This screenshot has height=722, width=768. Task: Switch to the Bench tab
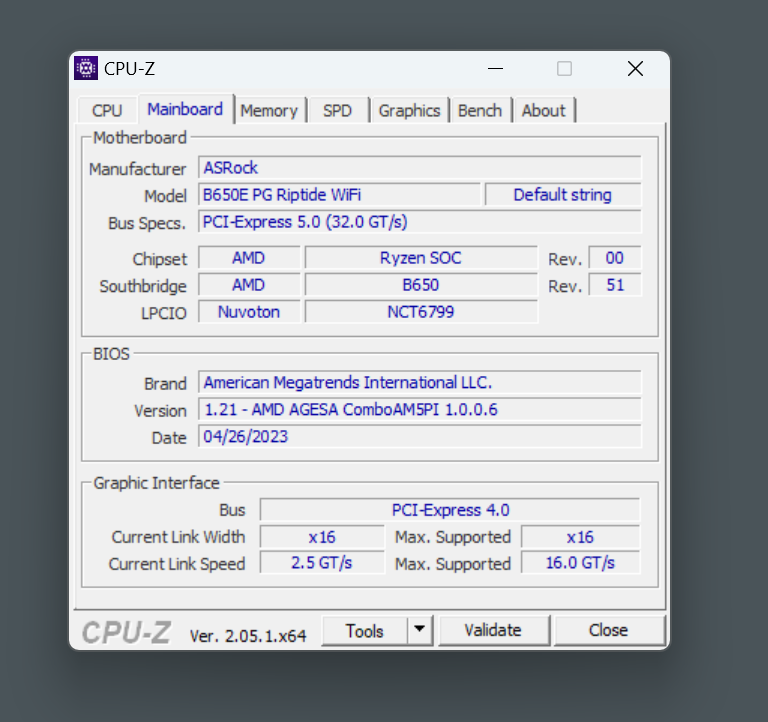(x=480, y=110)
